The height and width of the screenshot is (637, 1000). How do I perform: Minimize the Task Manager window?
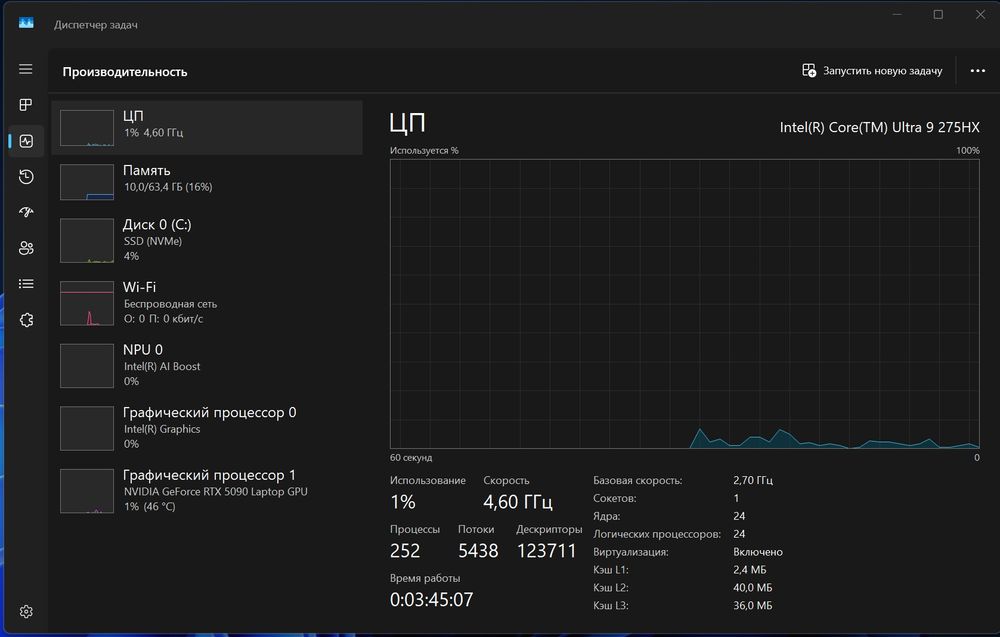(x=897, y=15)
